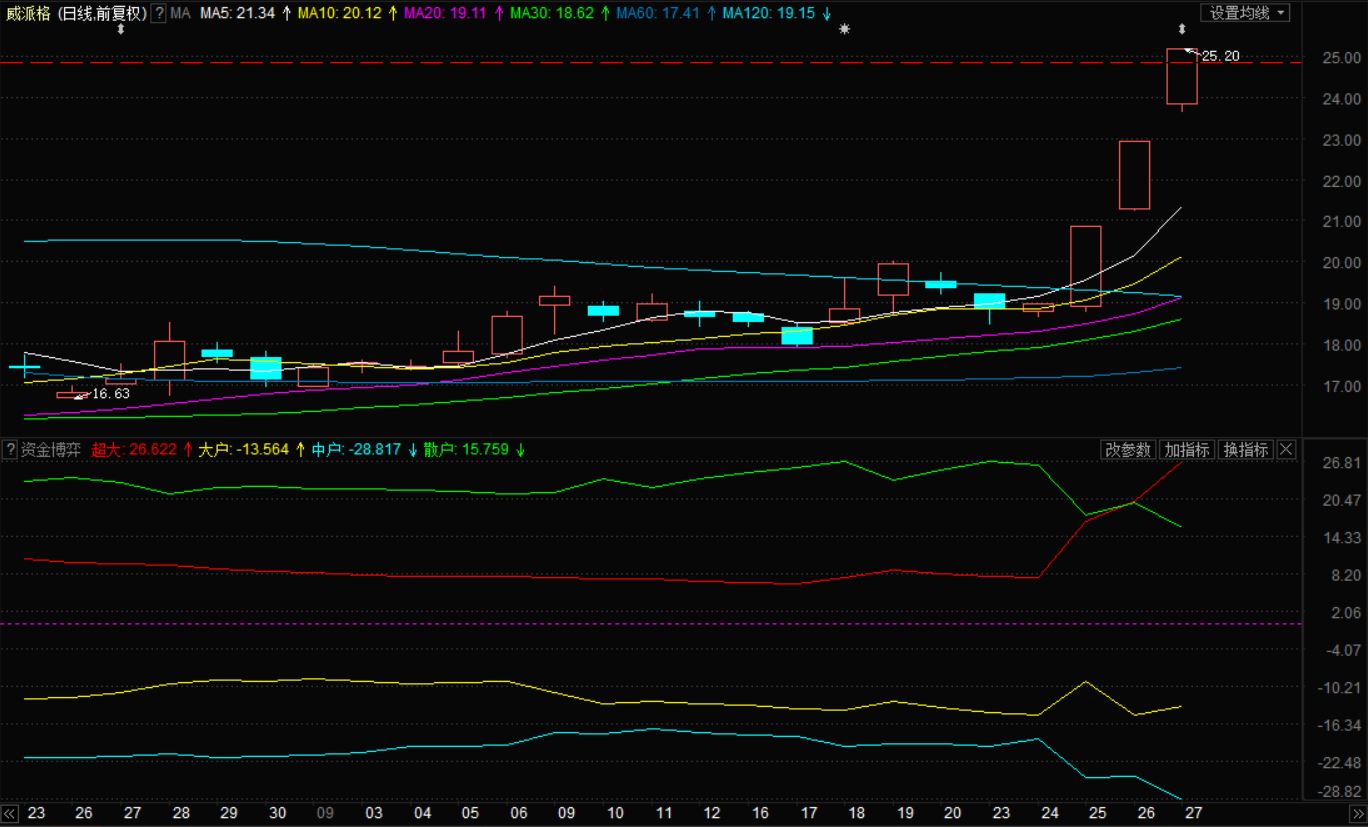
Task: Click the 加指标 button
Action: point(1187,450)
